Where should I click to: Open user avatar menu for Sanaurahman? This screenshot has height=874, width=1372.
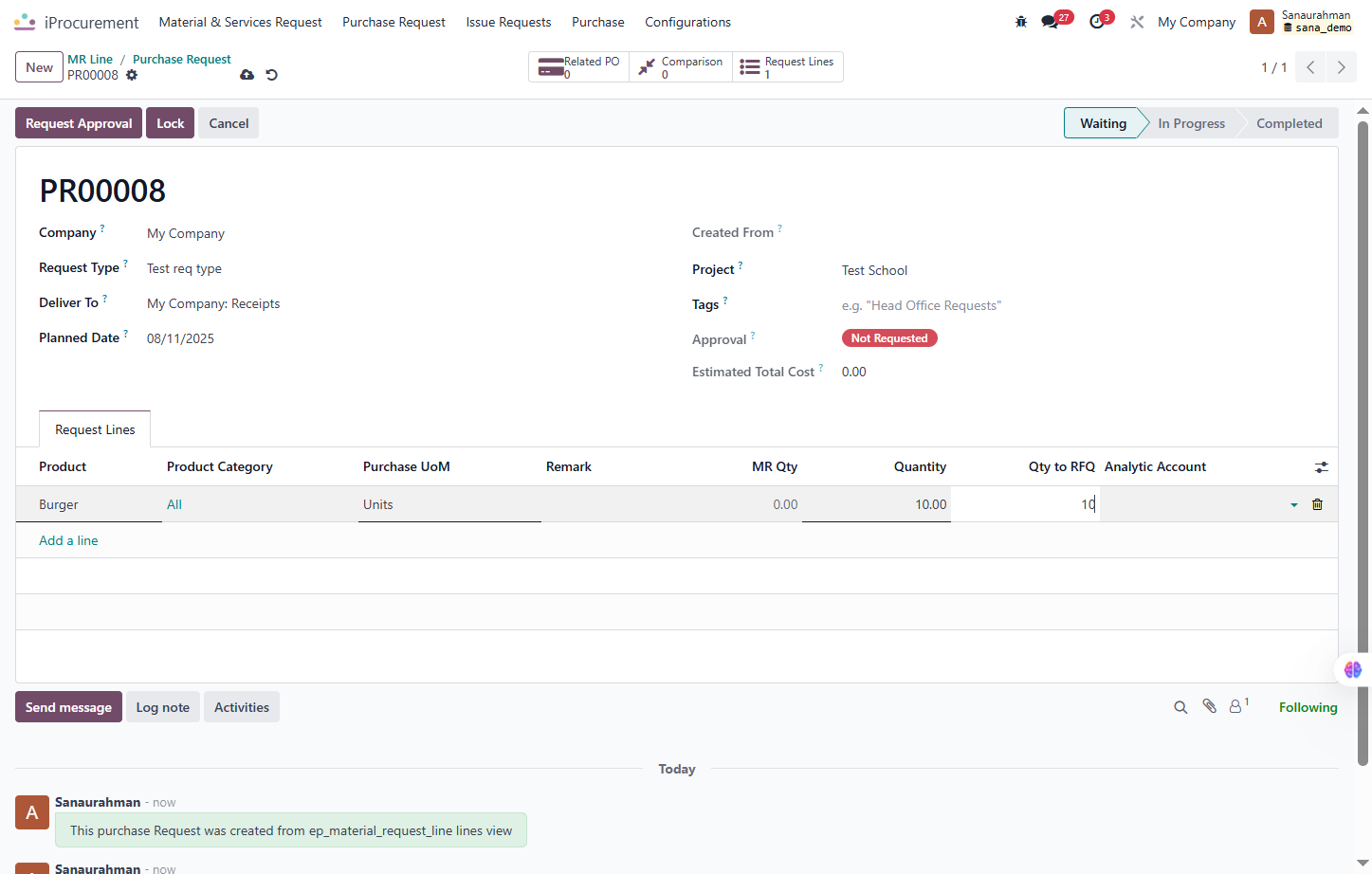tap(1262, 22)
